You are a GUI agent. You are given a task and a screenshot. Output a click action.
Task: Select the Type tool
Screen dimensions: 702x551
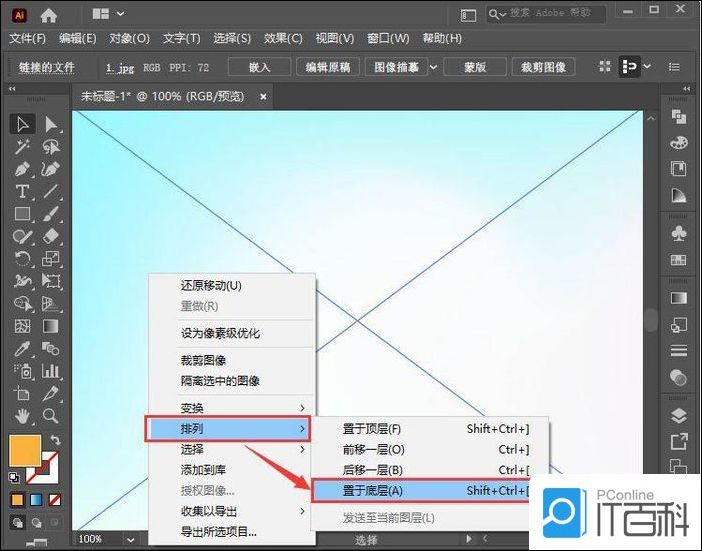click(x=22, y=192)
